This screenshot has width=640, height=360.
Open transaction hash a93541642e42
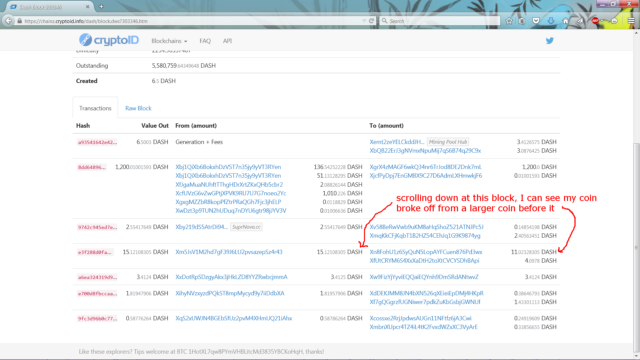pyautogui.click(x=97, y=142)
